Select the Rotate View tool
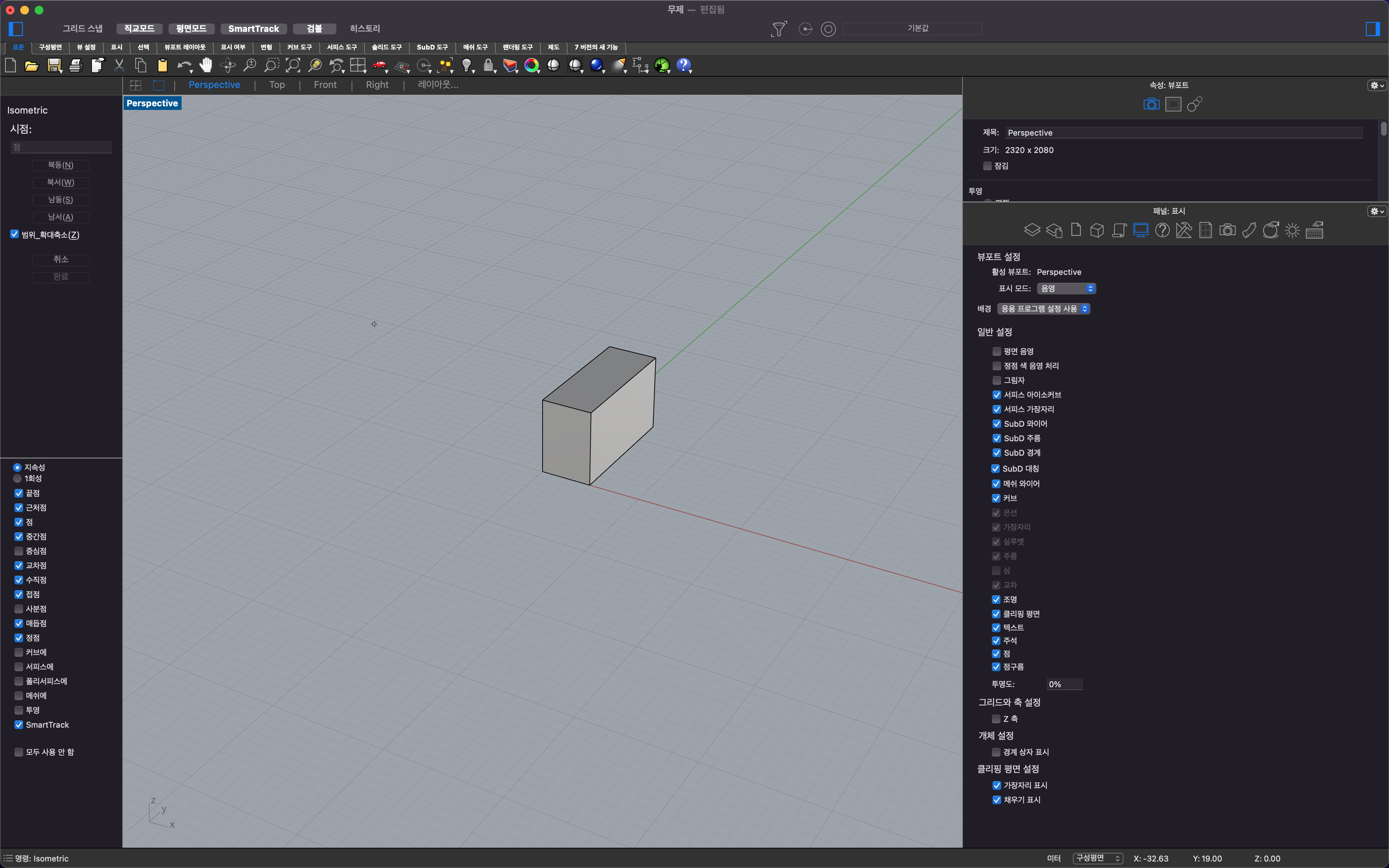 coord(228,65)
